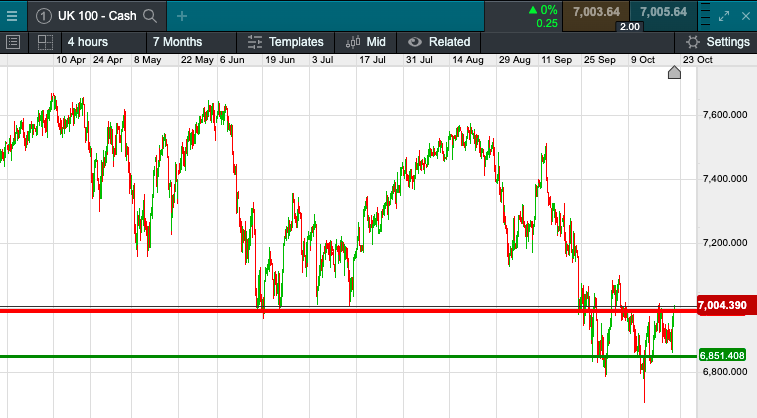The height and width of the screenshot is (418, 757).
Task: Click the gray time axis marker arrow
Action: 674,72
